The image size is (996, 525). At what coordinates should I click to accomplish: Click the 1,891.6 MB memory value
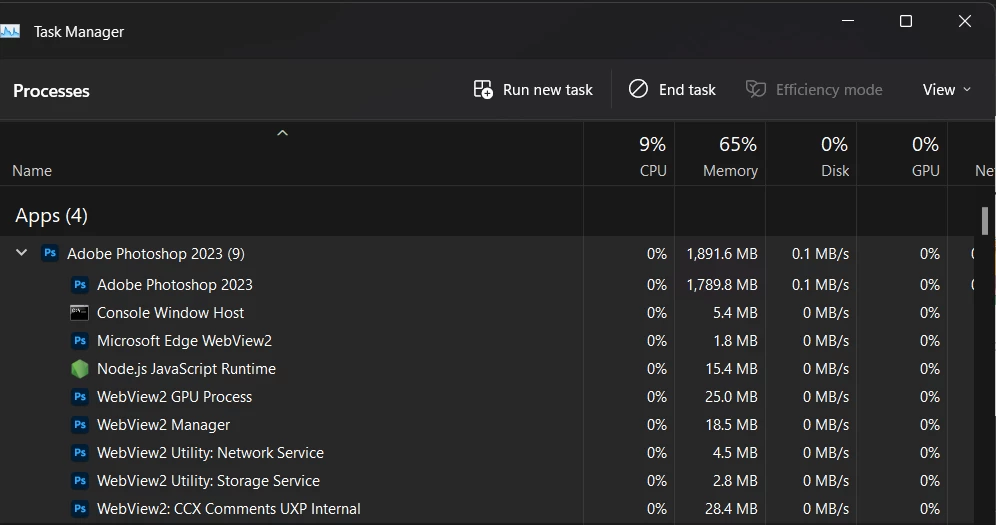tap(722, 254)
